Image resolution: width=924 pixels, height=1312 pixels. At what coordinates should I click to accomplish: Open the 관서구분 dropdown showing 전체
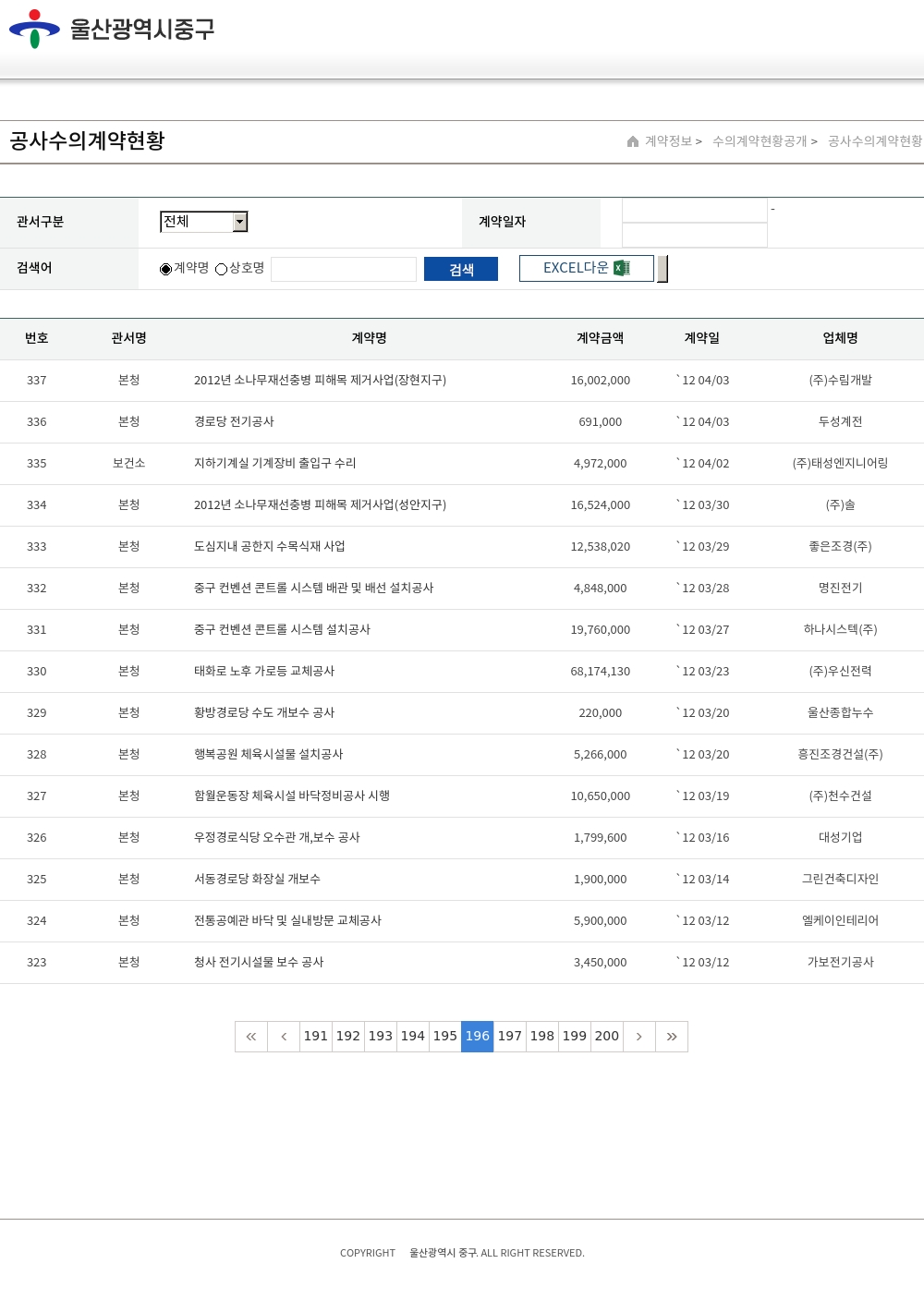click(x=197, y=222)
